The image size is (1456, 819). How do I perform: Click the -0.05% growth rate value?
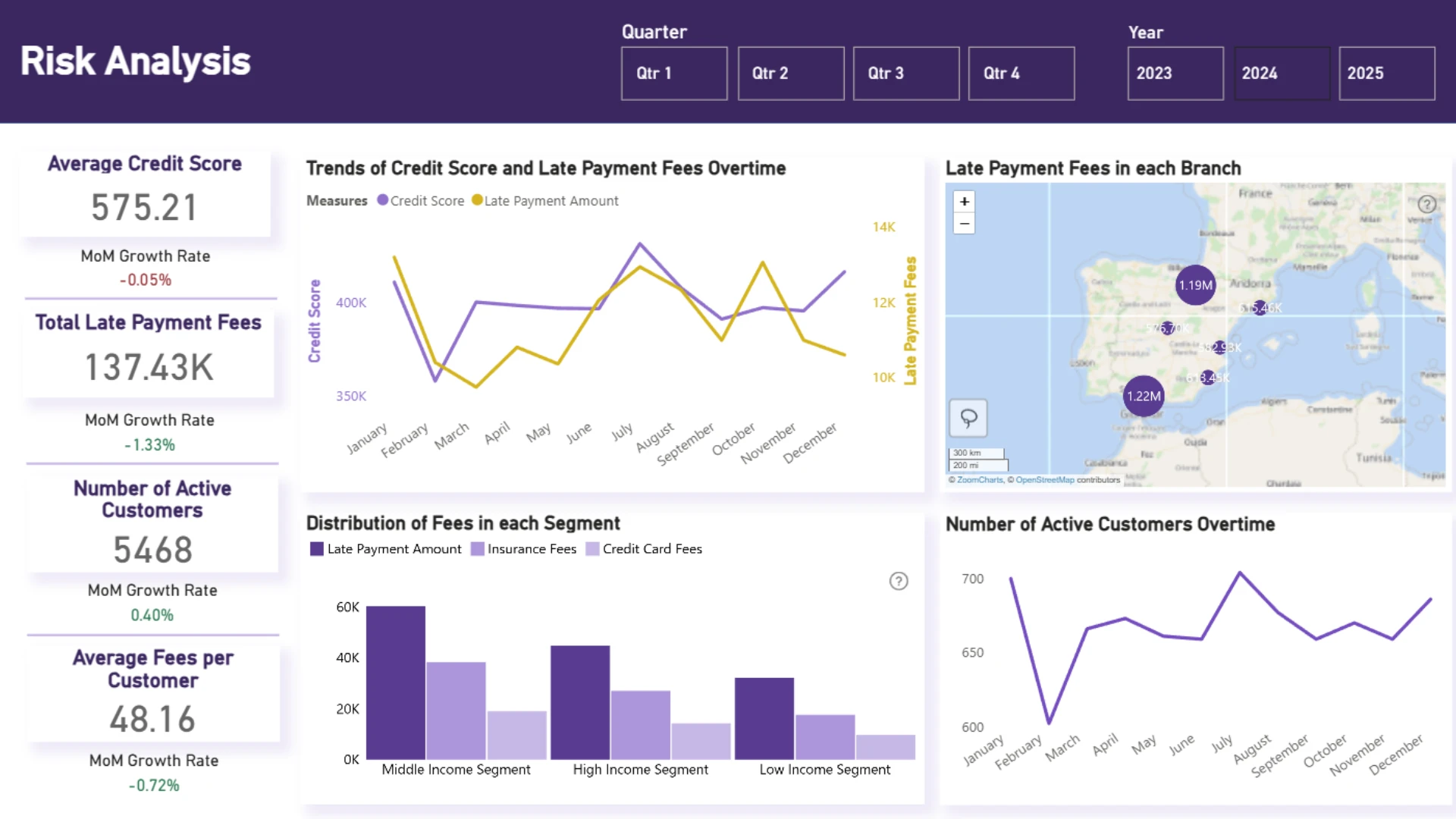coord(146,280)
